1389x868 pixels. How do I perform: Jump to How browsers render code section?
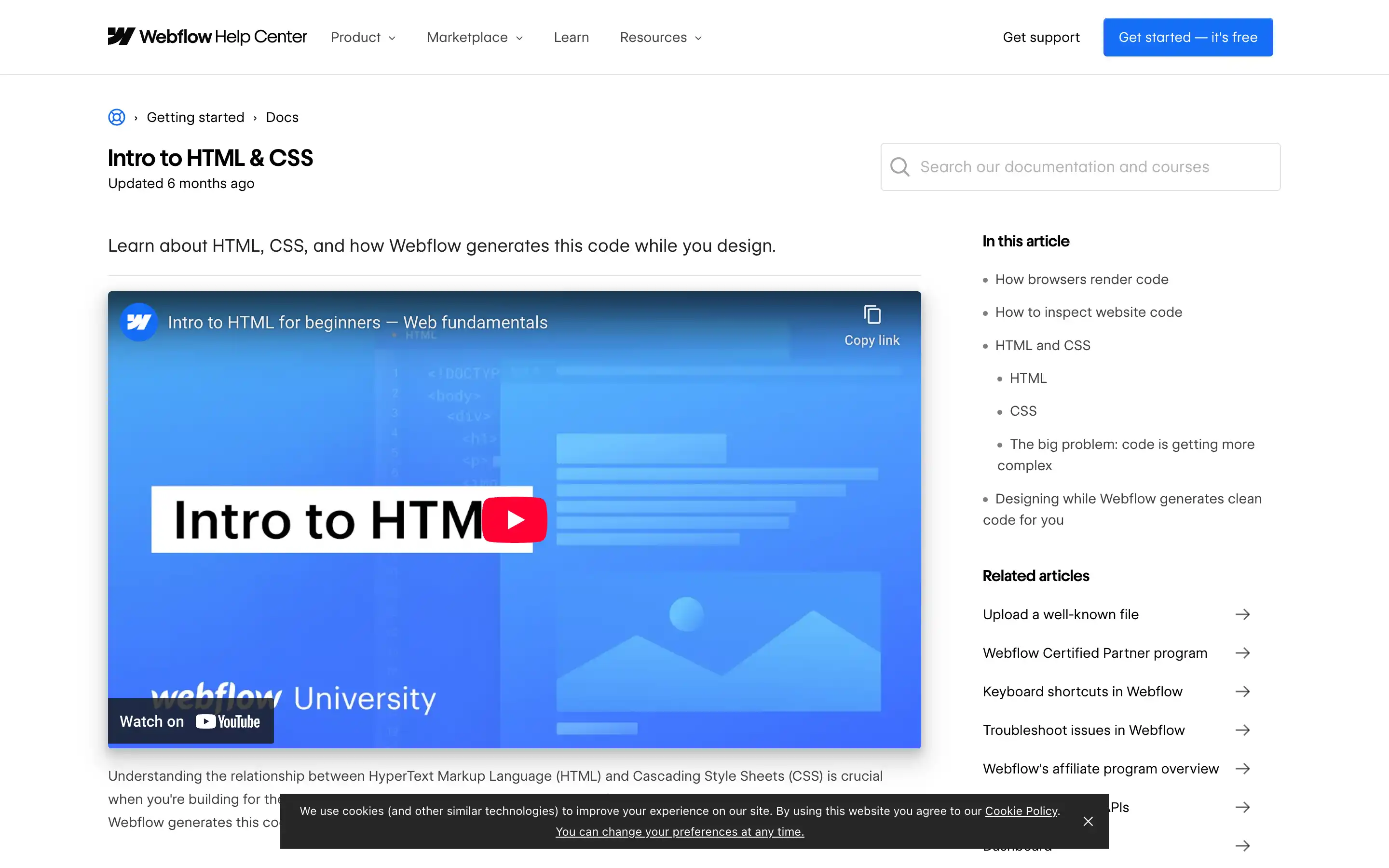1081,280
